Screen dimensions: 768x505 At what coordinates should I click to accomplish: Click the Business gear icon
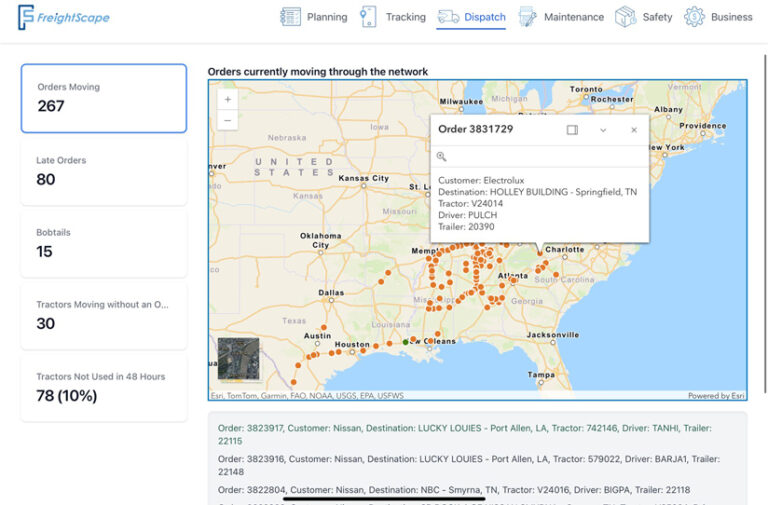[x=695, y=17]
